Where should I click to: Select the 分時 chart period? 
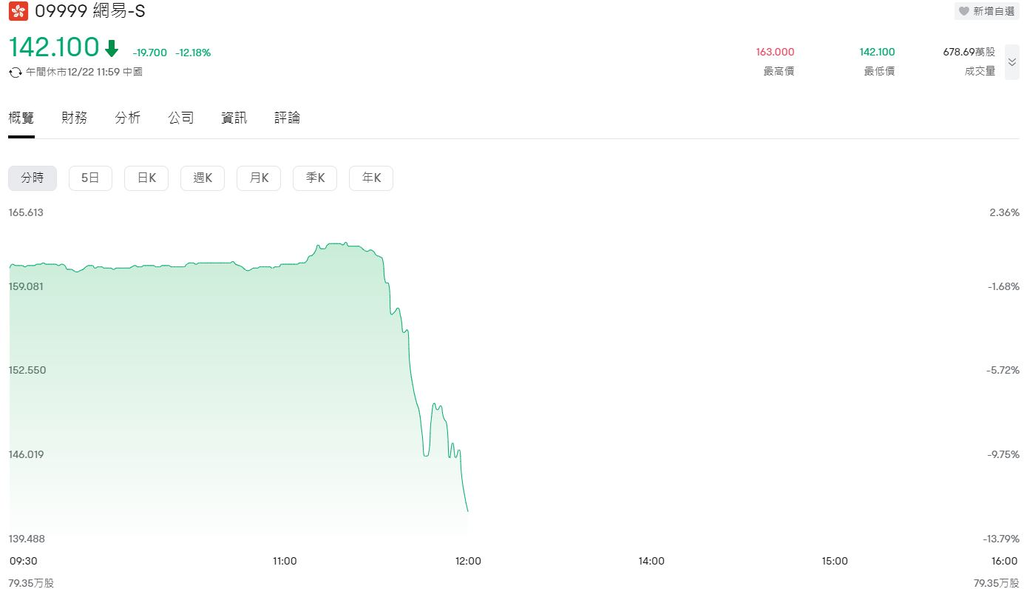(33, 178)
